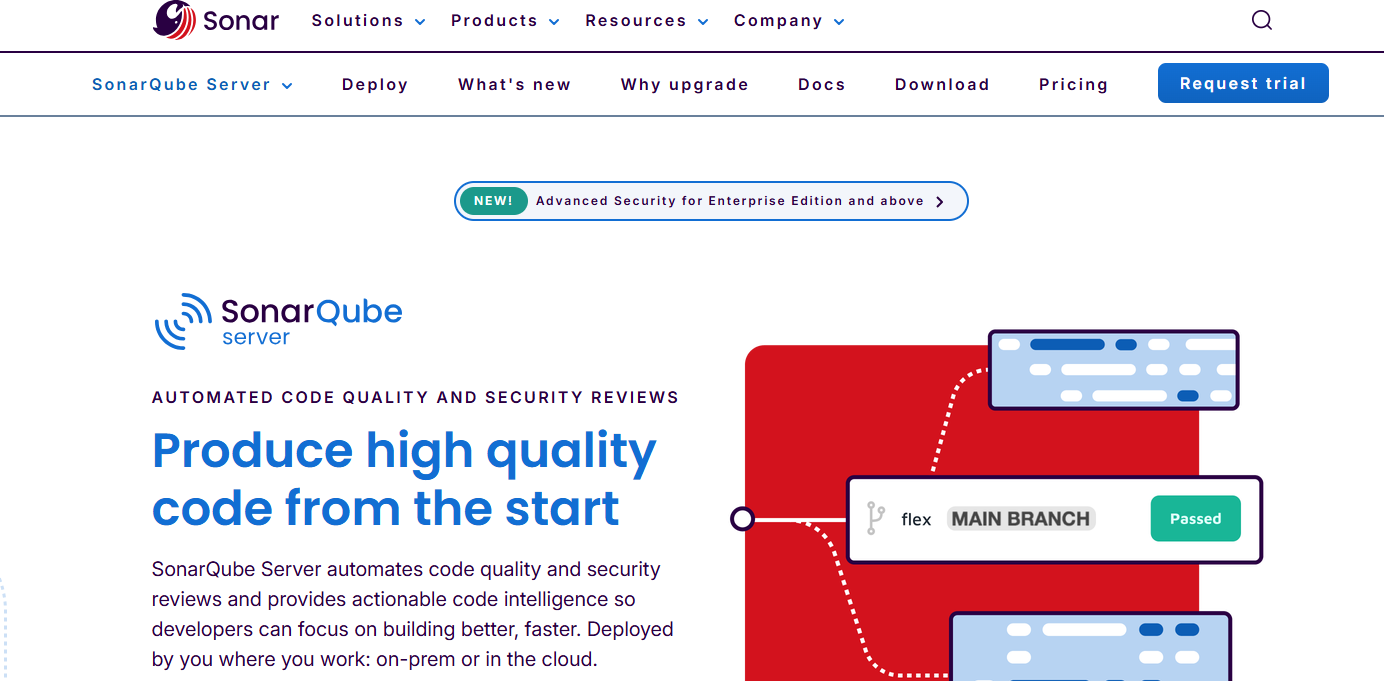Open the SonarQube Server dropdown

[x=192, y=85]
